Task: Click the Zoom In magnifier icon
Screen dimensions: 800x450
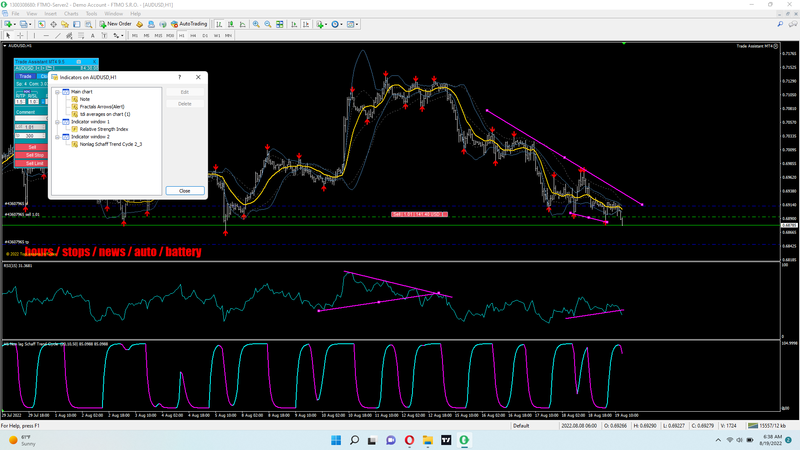Action: click(x=256, y=24)
